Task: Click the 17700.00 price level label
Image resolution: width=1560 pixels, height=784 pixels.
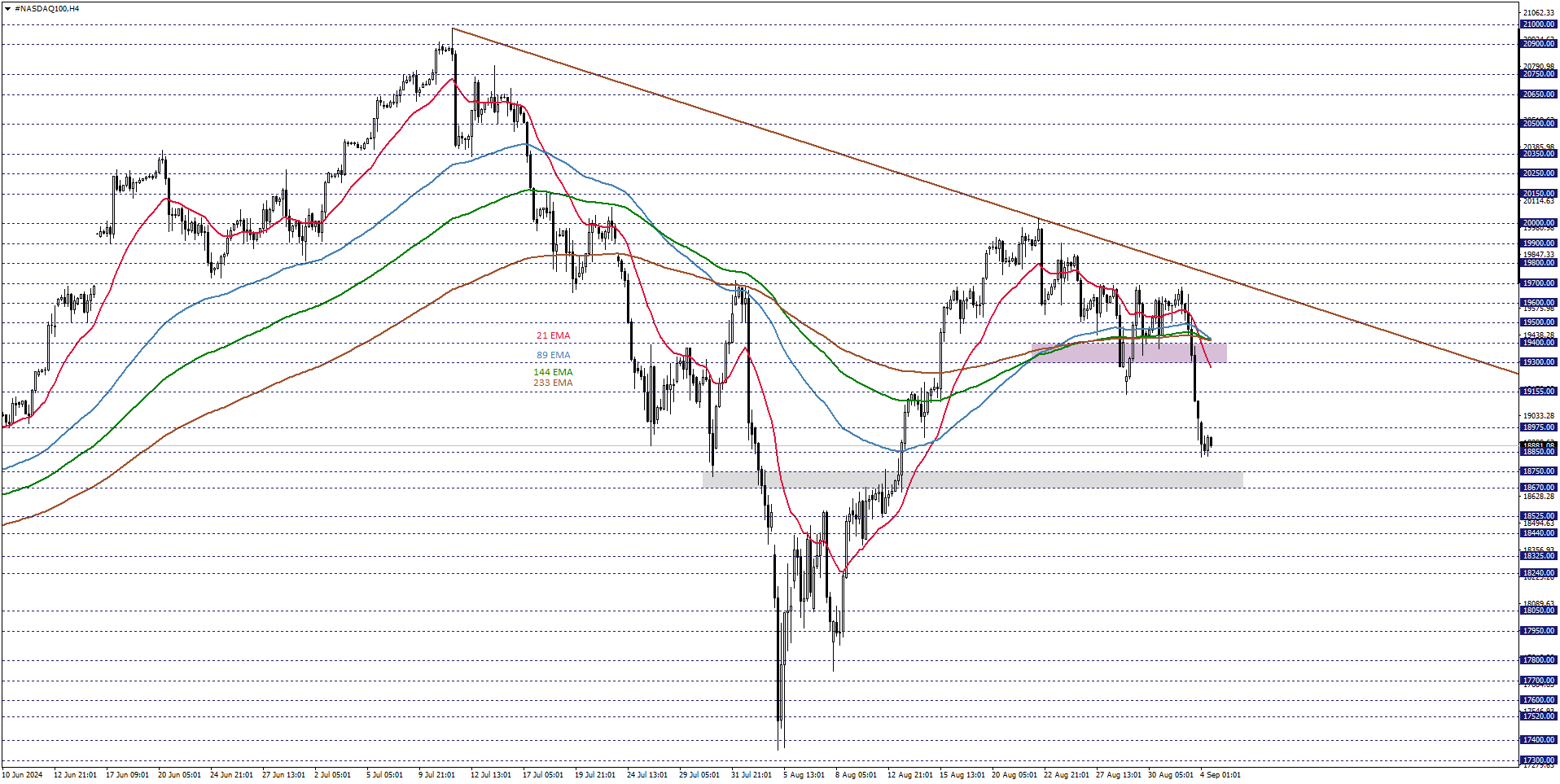Action: [1539, 681]
